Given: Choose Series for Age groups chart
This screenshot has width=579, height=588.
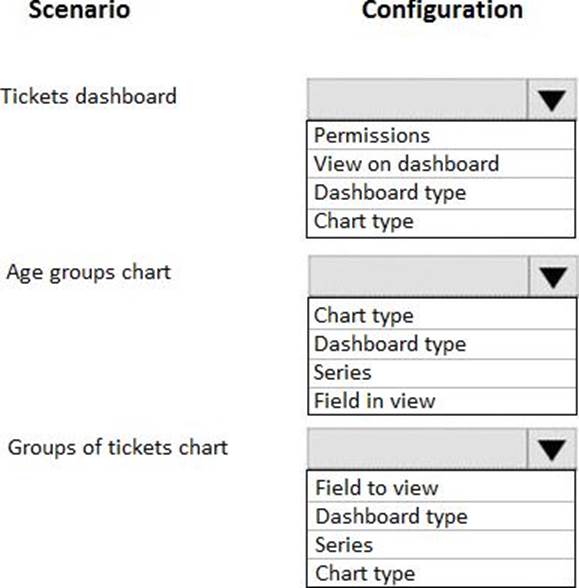Looking at the screenshot, I should [442, 373].
